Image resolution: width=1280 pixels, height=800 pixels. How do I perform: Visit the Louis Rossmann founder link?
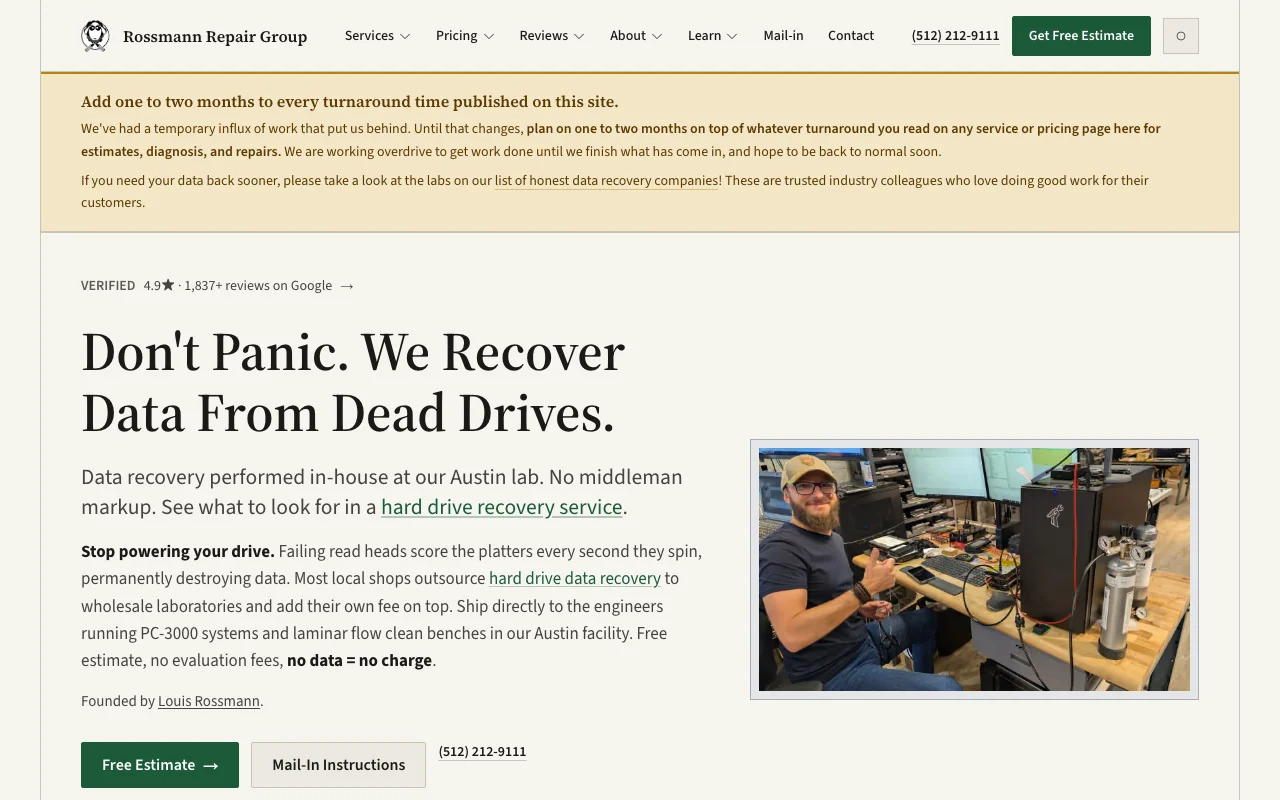click(209, 701)
